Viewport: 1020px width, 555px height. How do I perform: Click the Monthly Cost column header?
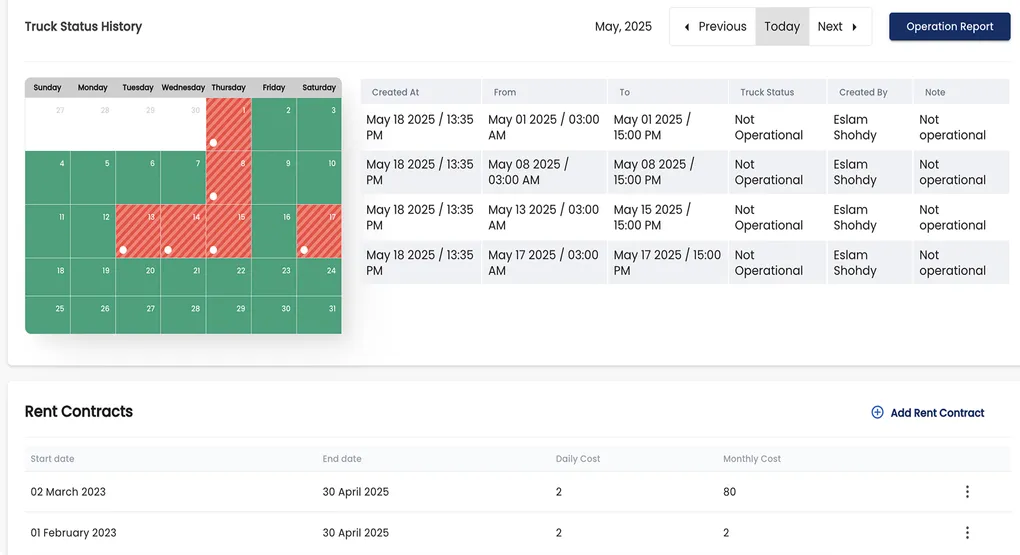pos(751,459)
